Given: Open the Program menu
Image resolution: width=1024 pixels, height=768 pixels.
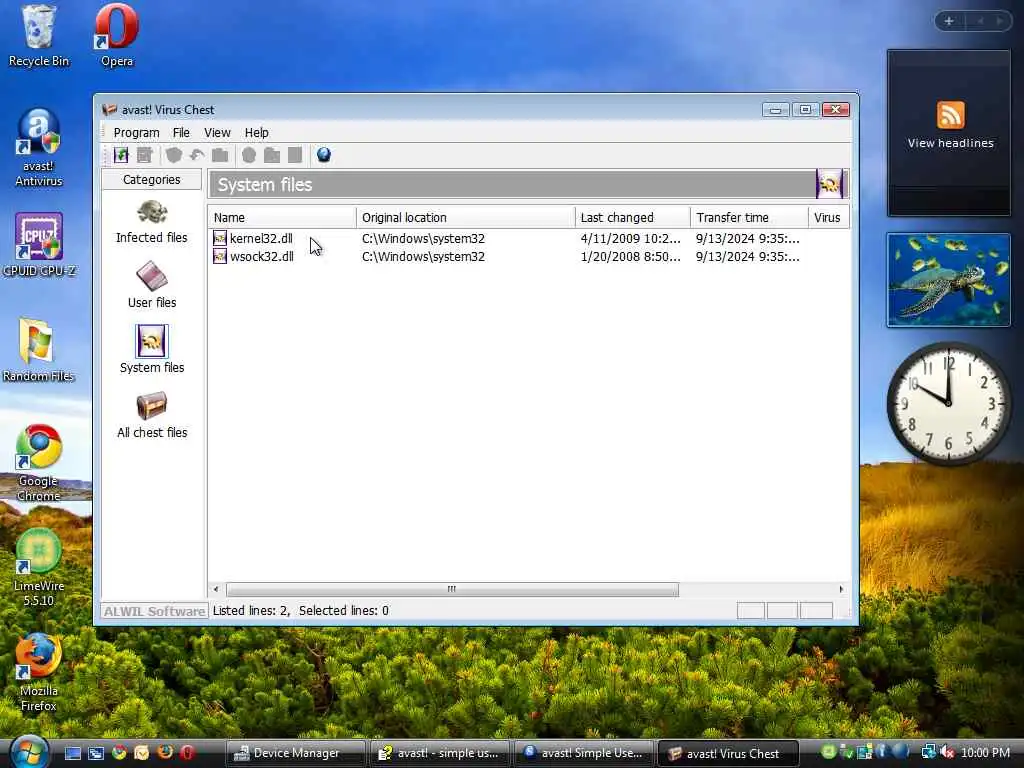Looking at the screenshot, I should (136, 133).
